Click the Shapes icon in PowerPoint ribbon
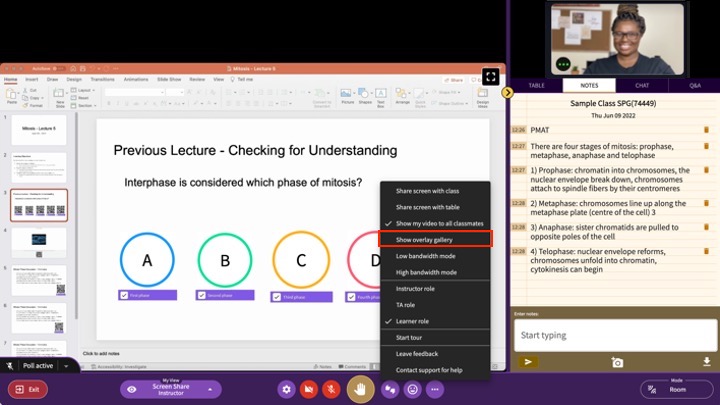Screen dimensions: 720x405 pyautogui.click(x=365, y=96)
